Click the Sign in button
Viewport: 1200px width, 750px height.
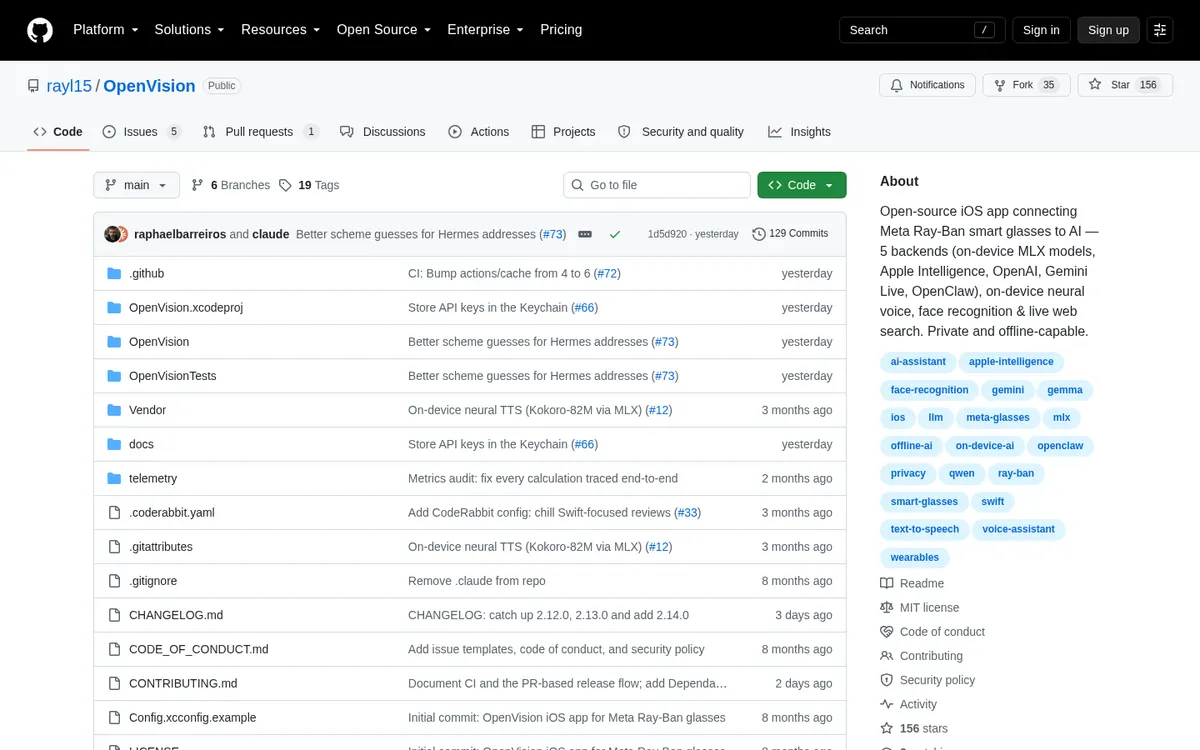pos(1041,30)
